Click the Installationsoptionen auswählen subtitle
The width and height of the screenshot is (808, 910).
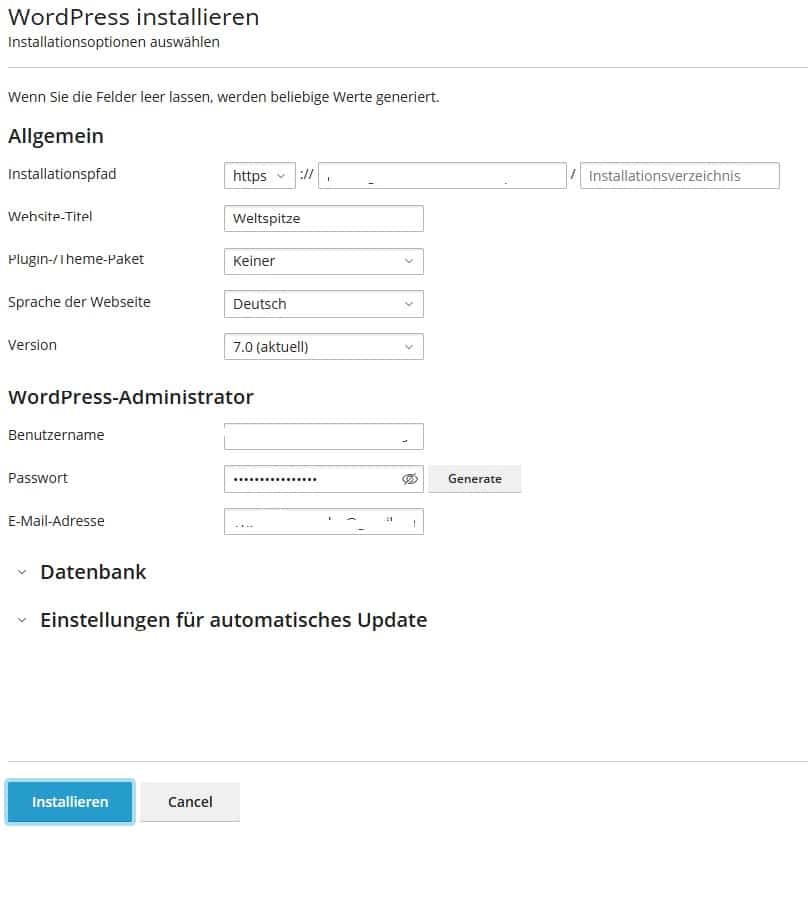pyautogui.click(x=114, y=42)
